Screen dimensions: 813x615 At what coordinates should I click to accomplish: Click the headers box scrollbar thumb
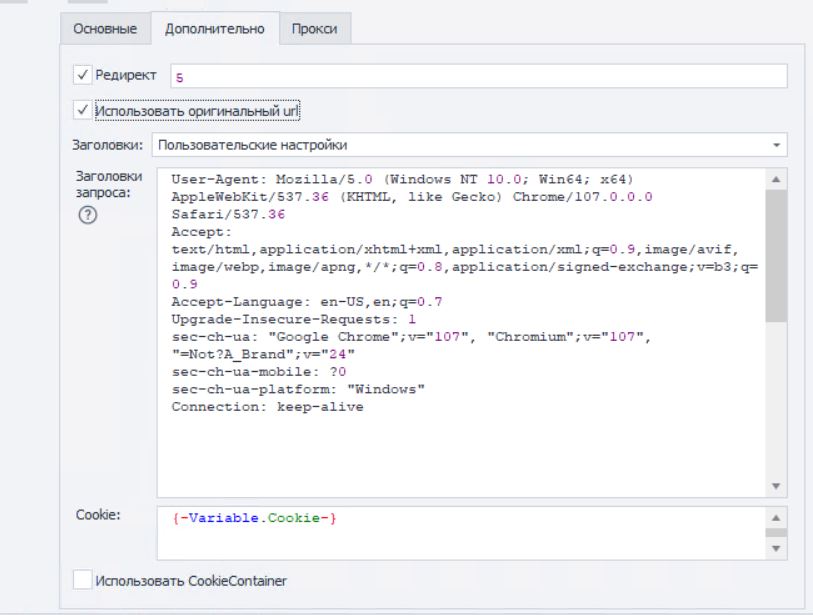tap(777, 254)
